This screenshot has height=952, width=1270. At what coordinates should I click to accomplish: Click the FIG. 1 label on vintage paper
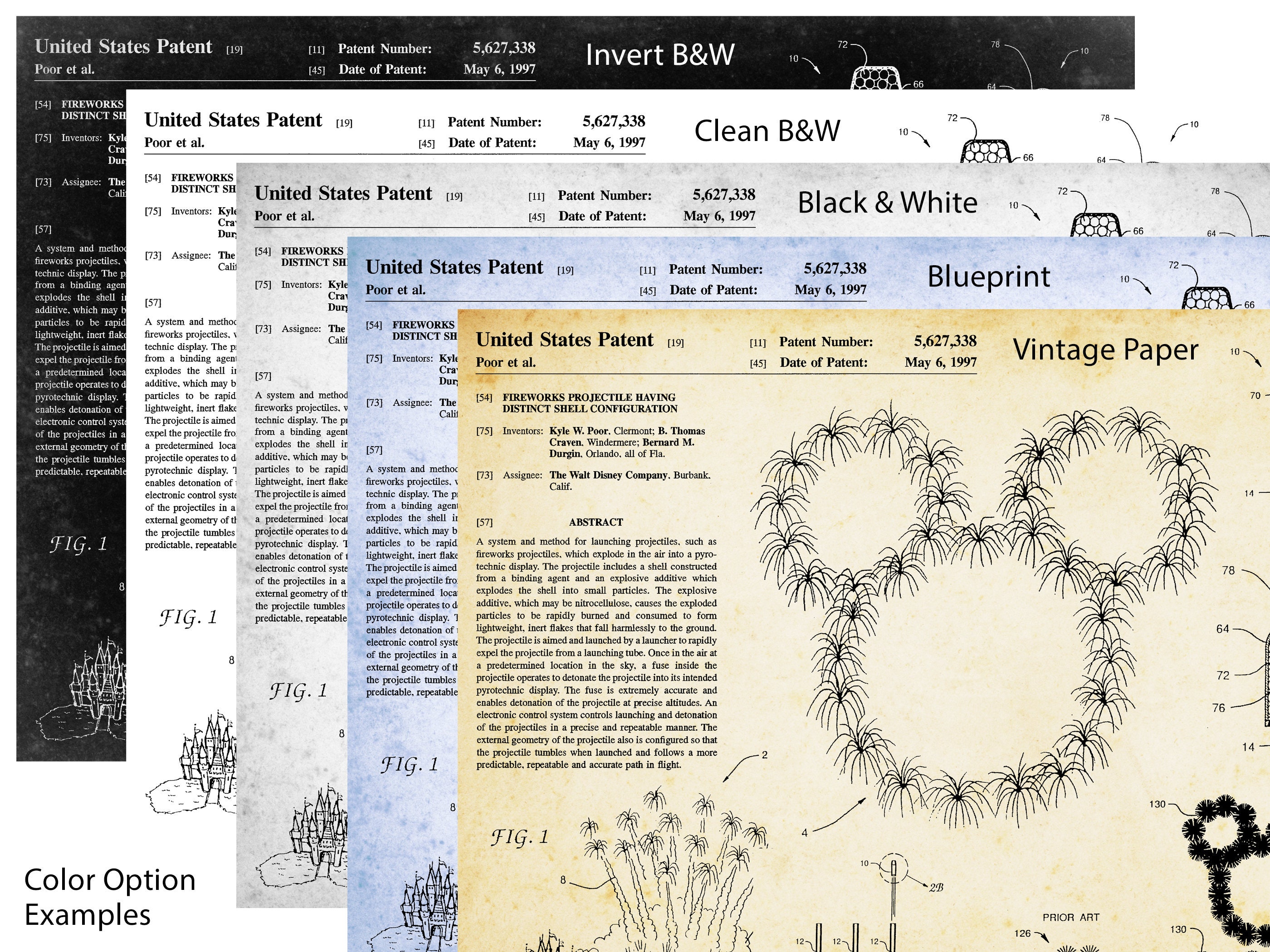tap(519, 837)
